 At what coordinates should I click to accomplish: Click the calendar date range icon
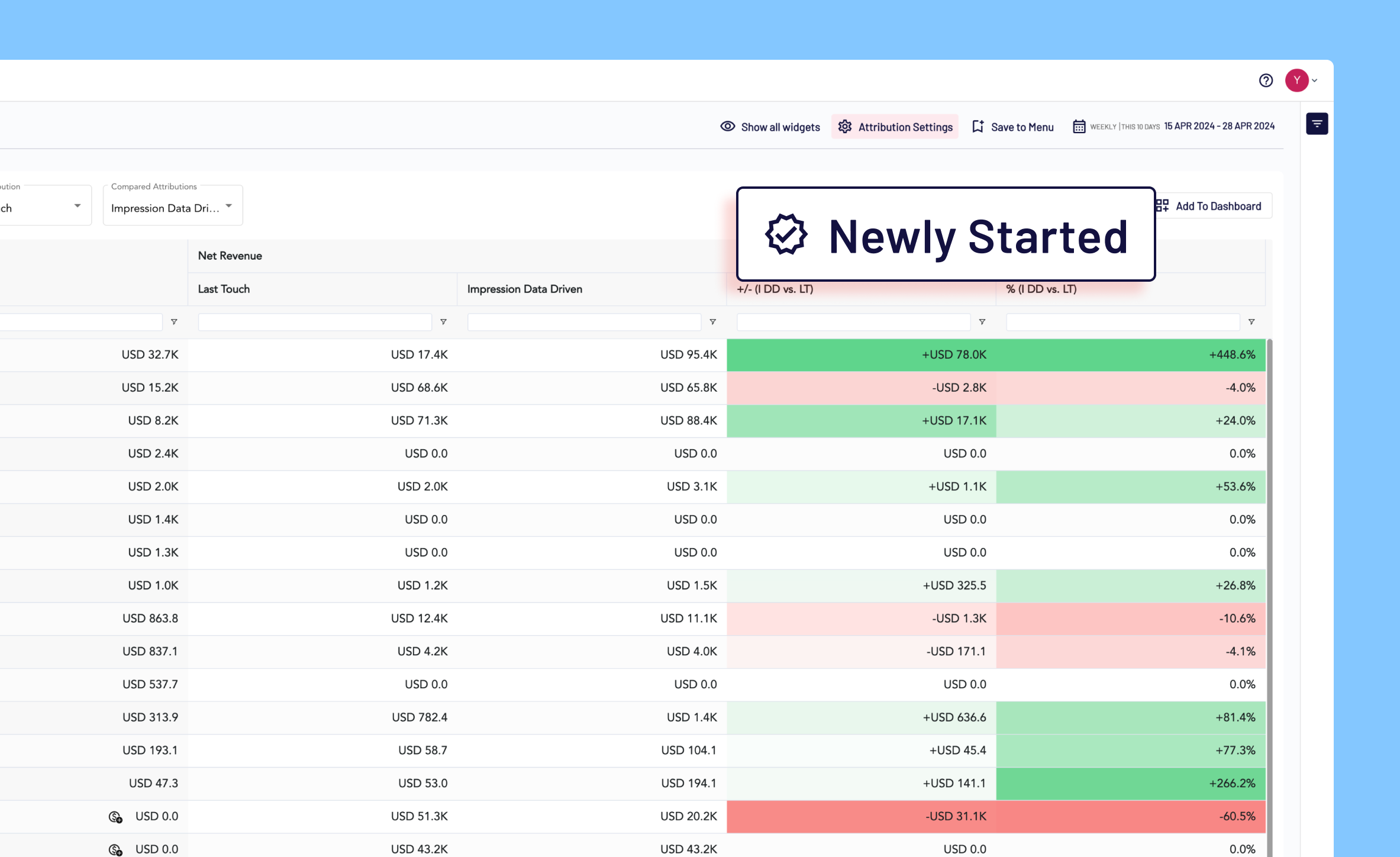pos(1079,127)
